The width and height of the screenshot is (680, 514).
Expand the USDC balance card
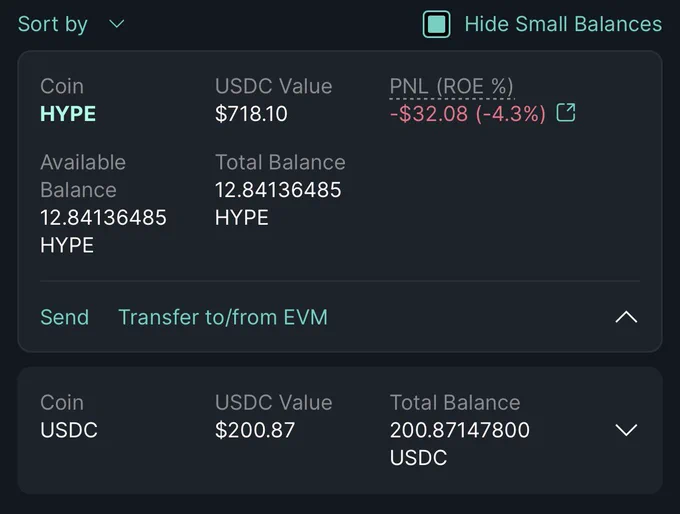[626, 430]
